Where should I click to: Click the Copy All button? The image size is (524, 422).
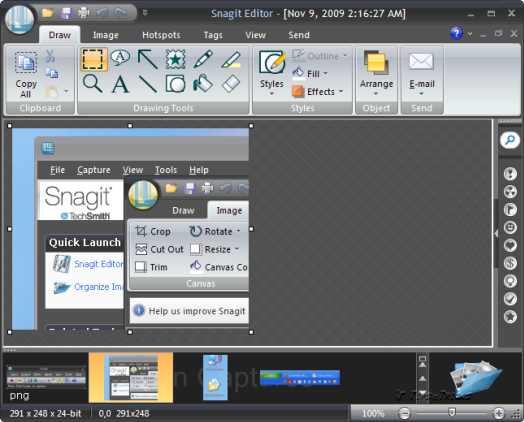click(x=26, y=75)
